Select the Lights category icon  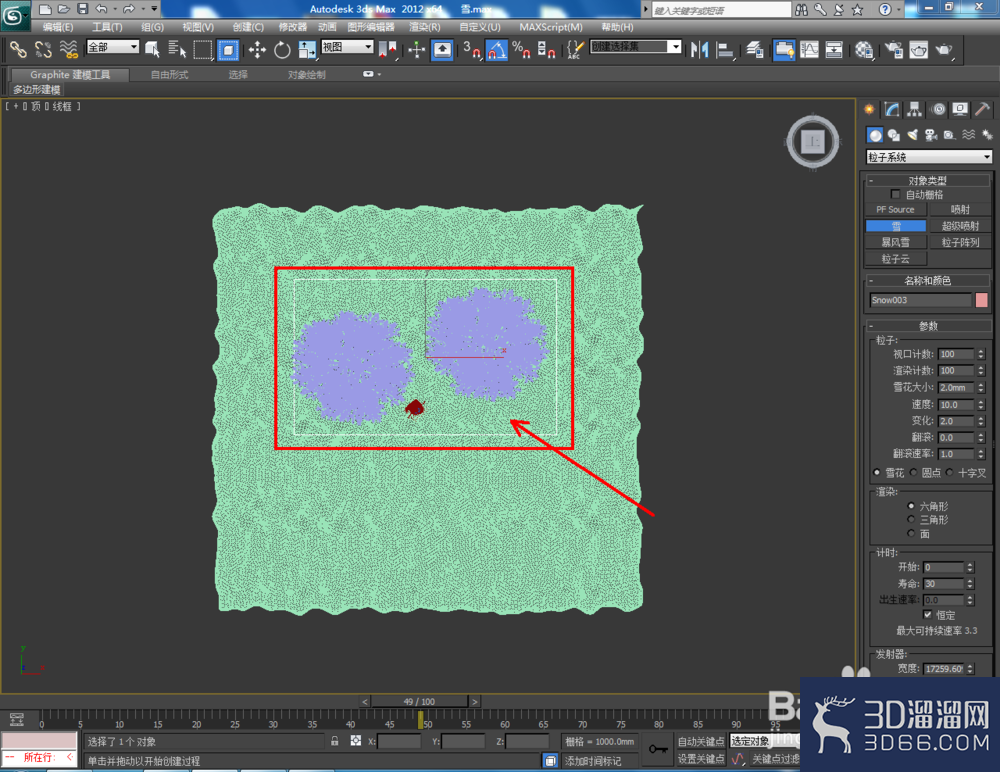click(x=913, y=135)
